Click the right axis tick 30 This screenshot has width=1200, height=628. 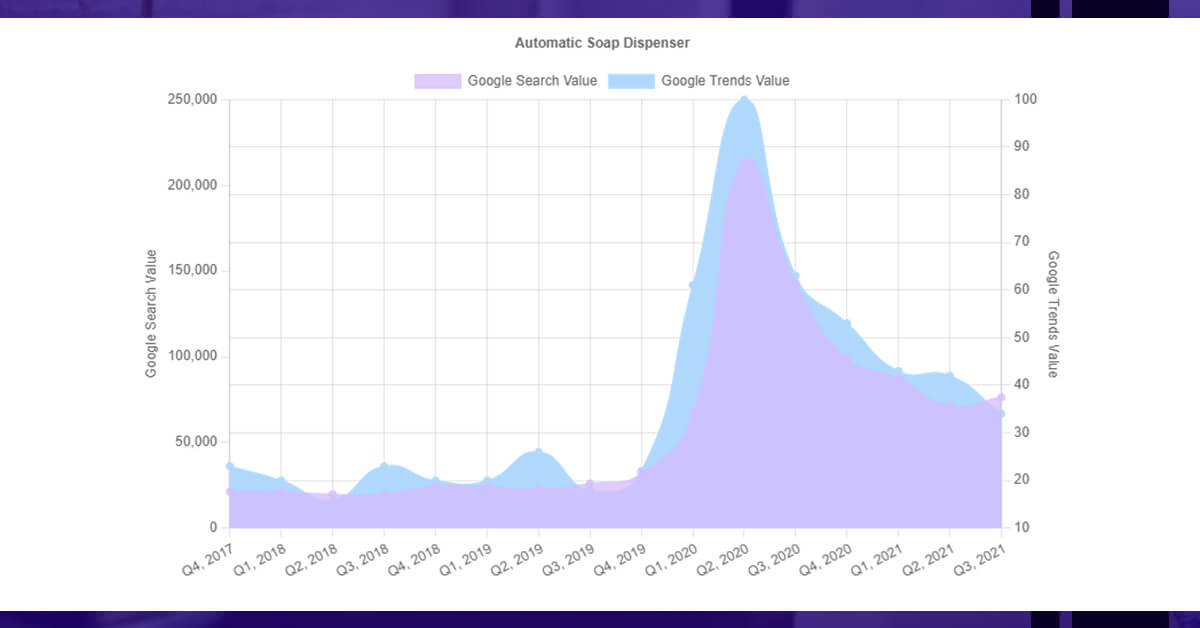(1022, 433)
